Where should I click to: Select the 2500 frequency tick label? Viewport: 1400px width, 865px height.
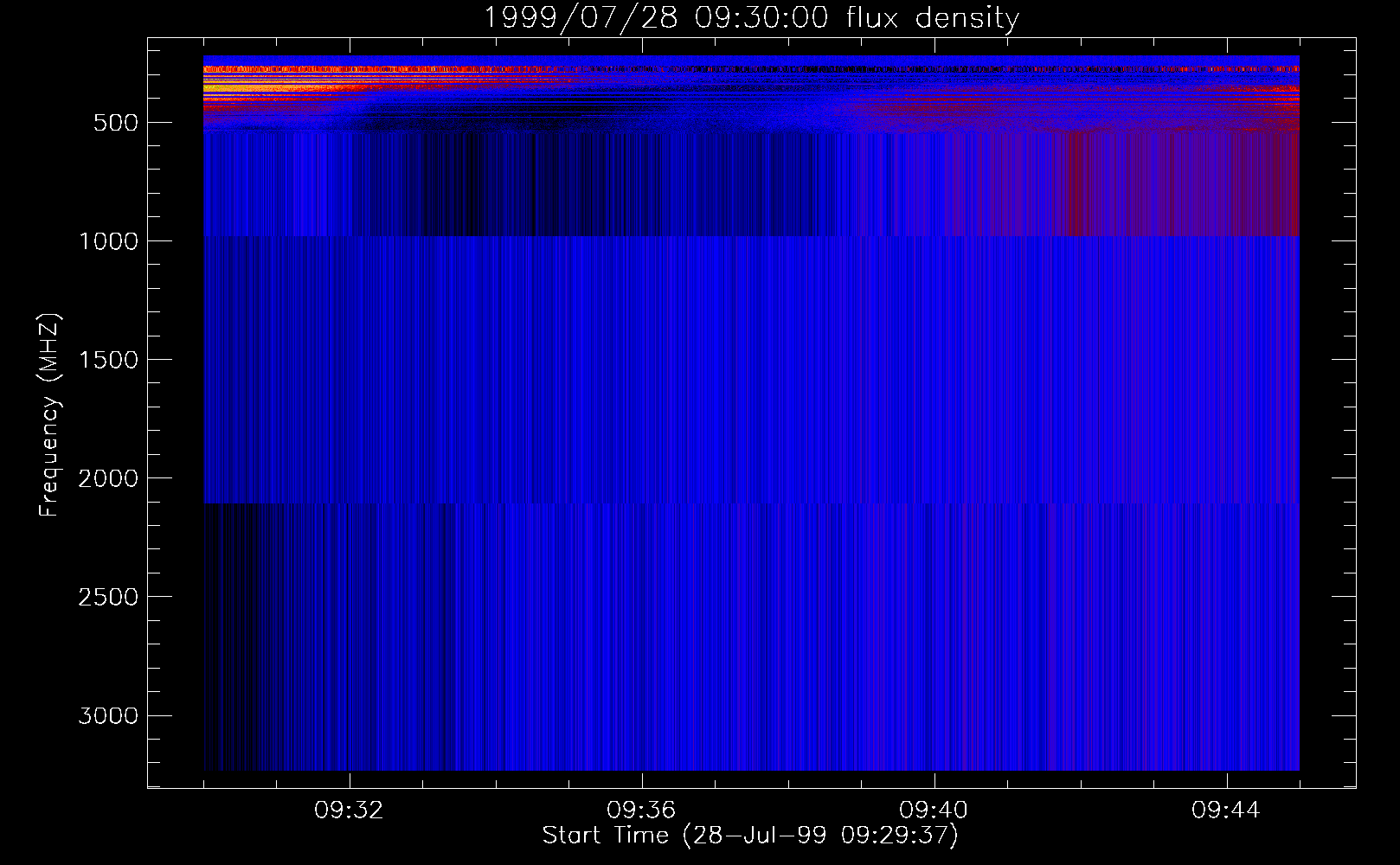click(108, 597)
